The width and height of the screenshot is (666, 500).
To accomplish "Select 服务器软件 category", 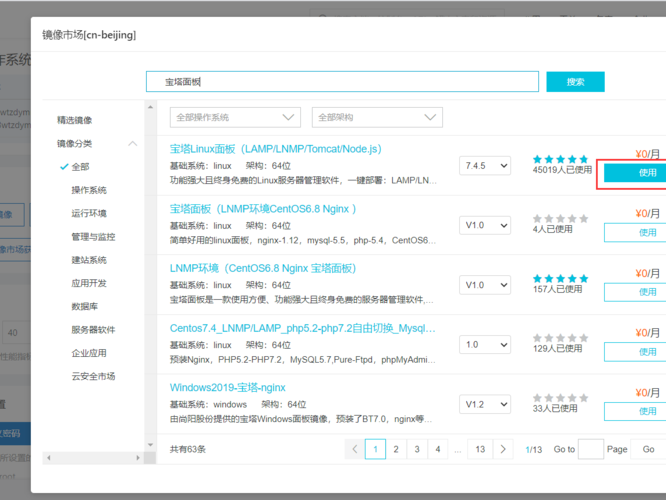I will coord(93,330).
